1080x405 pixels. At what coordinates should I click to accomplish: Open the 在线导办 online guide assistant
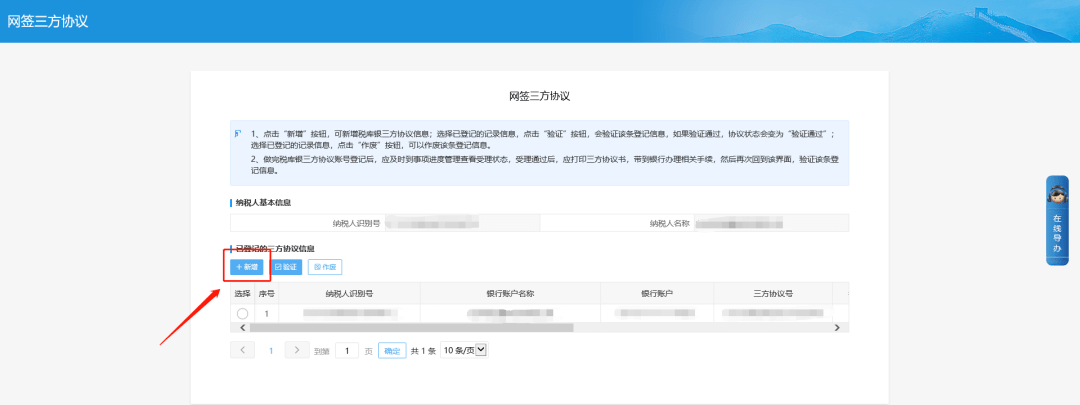(1057, 220)
